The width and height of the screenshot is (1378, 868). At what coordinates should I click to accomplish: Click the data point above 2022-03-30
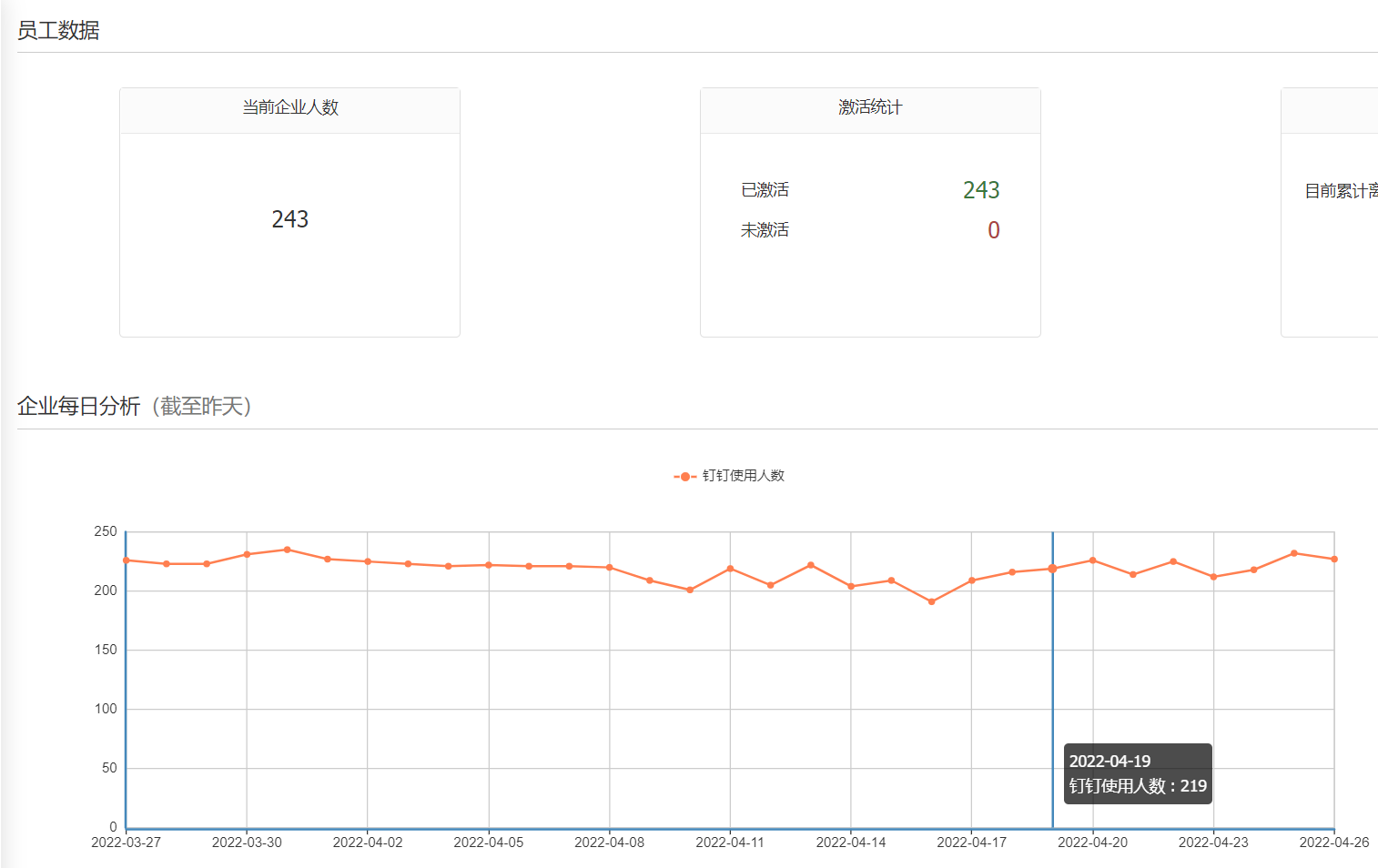[x=247, y=554]
